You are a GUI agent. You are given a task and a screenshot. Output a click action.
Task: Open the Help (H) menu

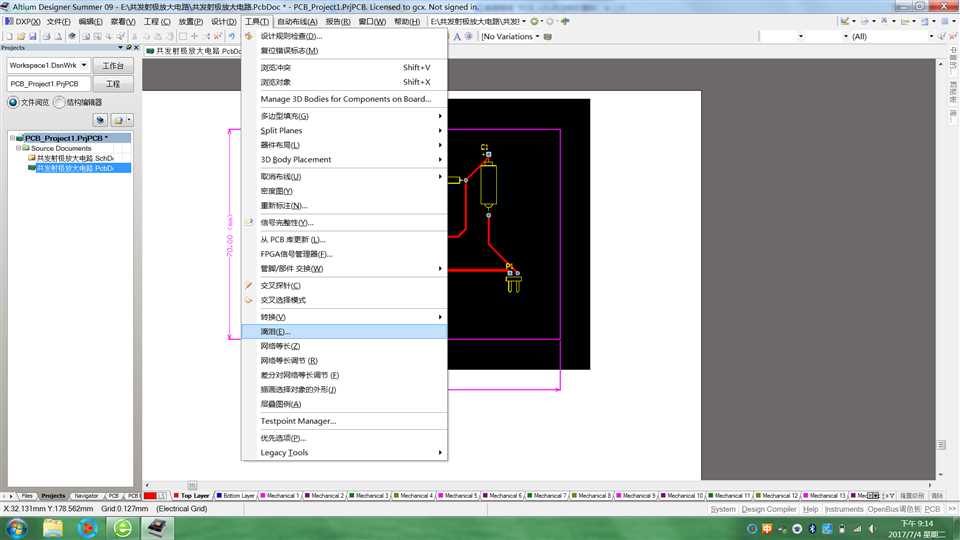click(407, 21)
